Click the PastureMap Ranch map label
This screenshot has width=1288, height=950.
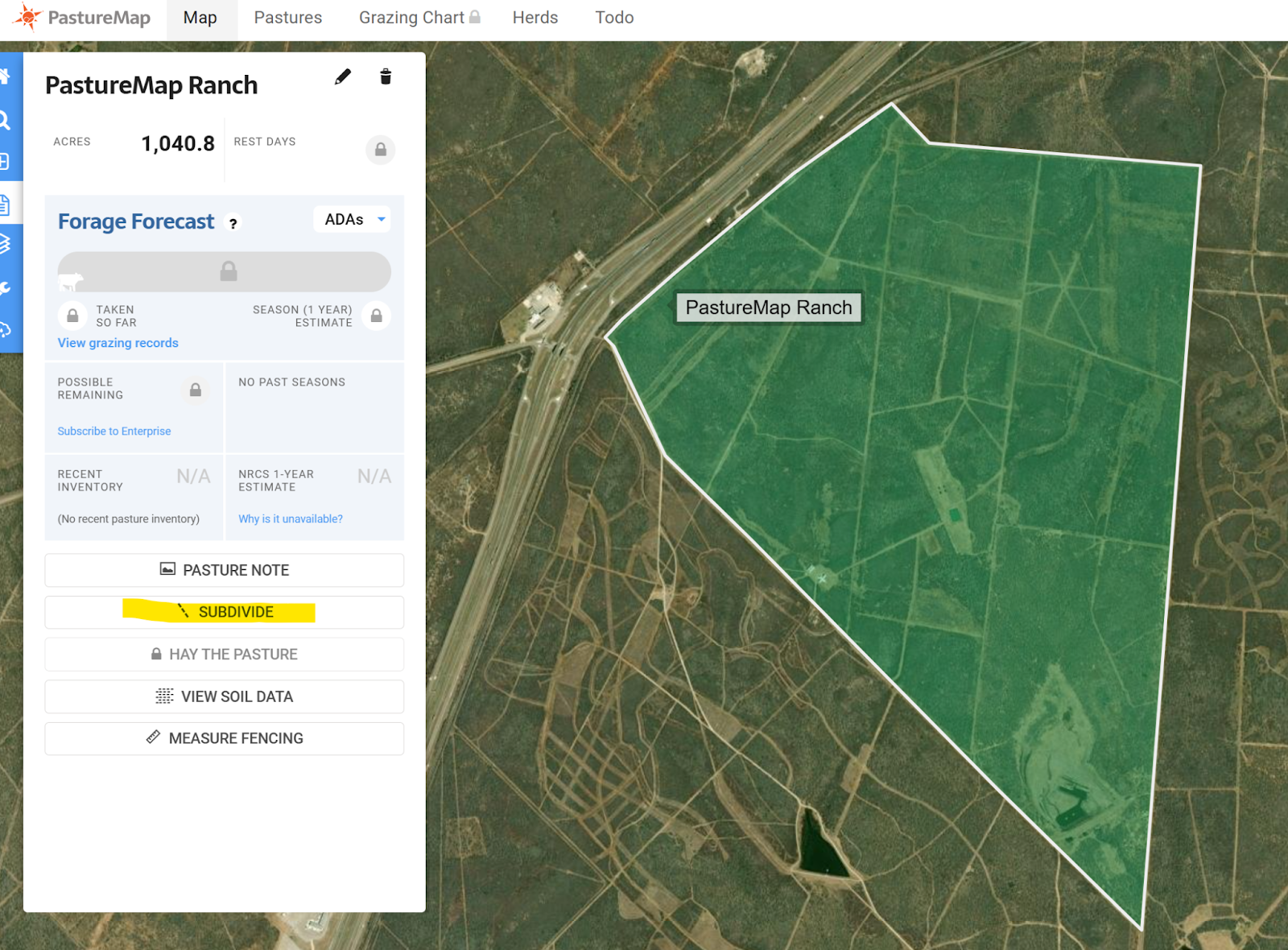tap(769, 308)
